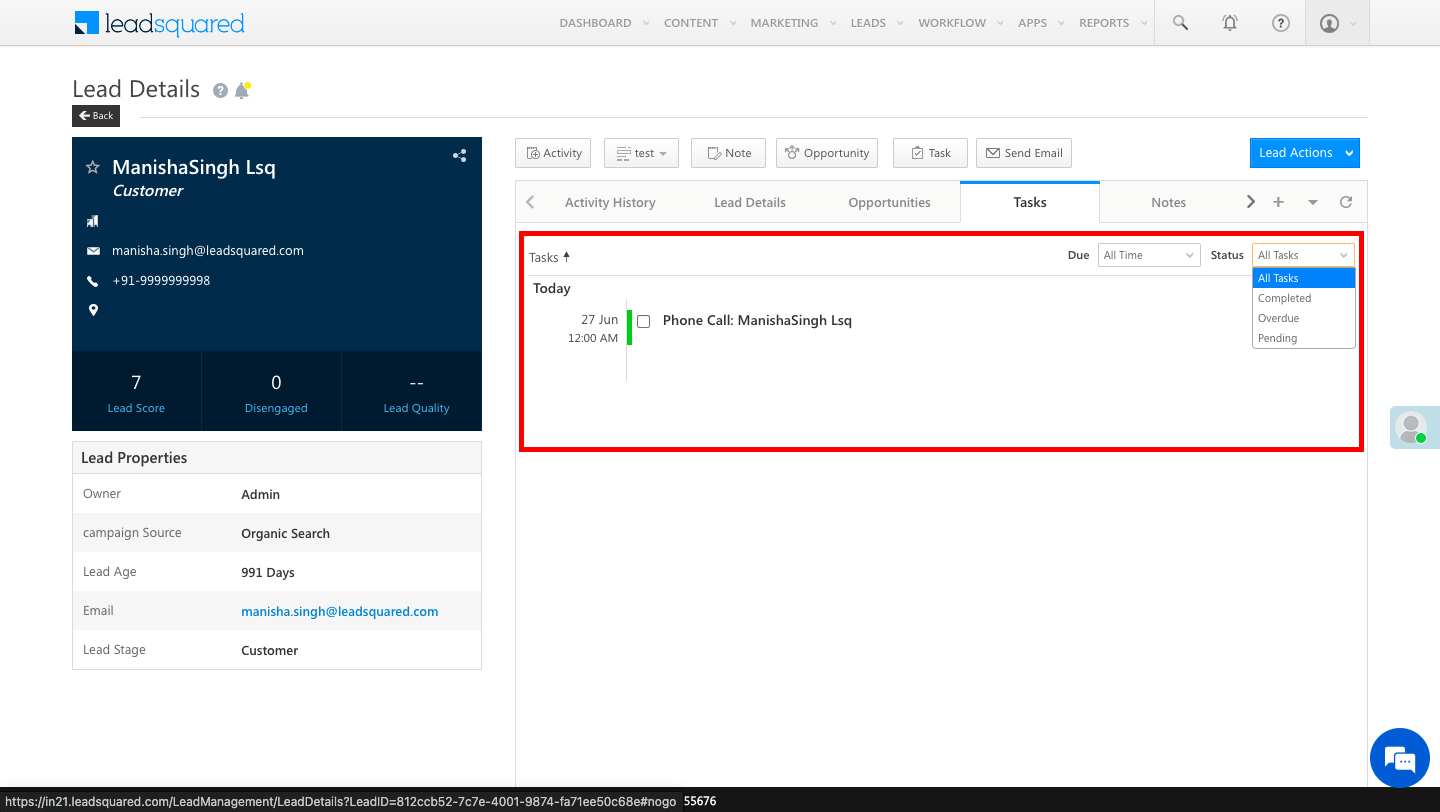Open the test dropdown button

click(641, 153)
